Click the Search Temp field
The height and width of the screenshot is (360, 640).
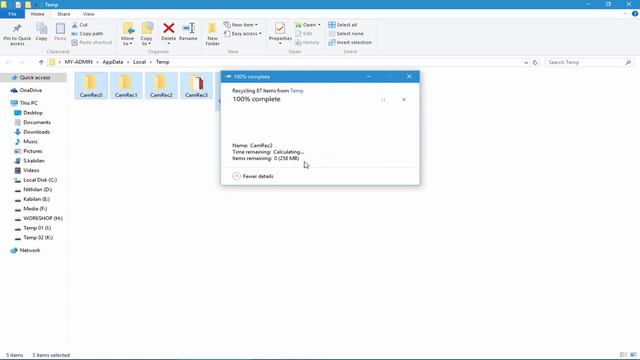coord(589,62)
